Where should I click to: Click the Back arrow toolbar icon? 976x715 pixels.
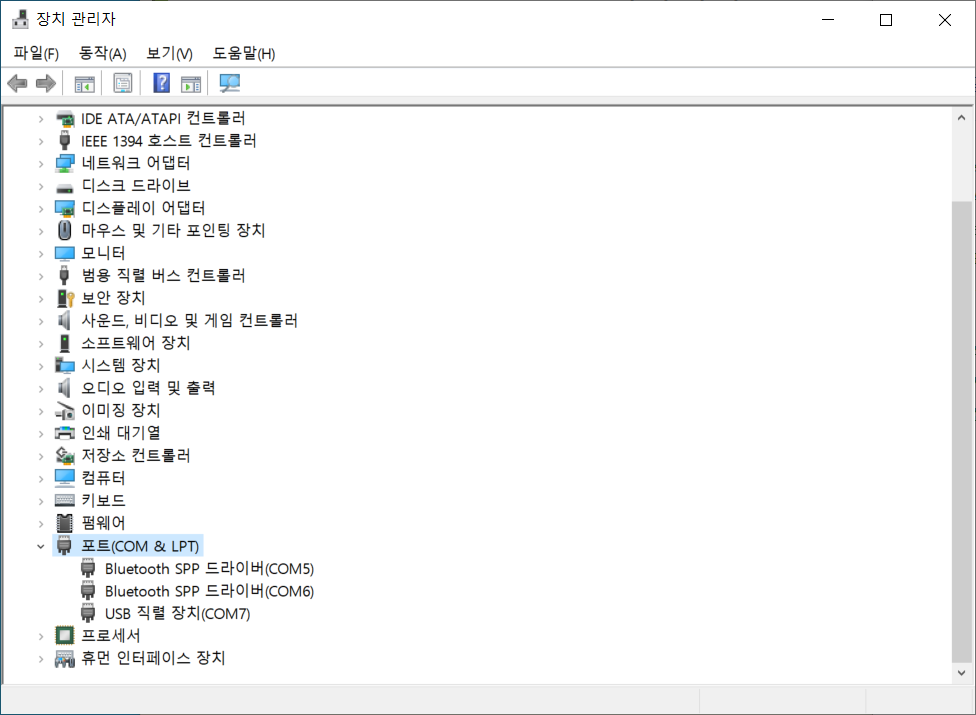(x=17, y=83)
